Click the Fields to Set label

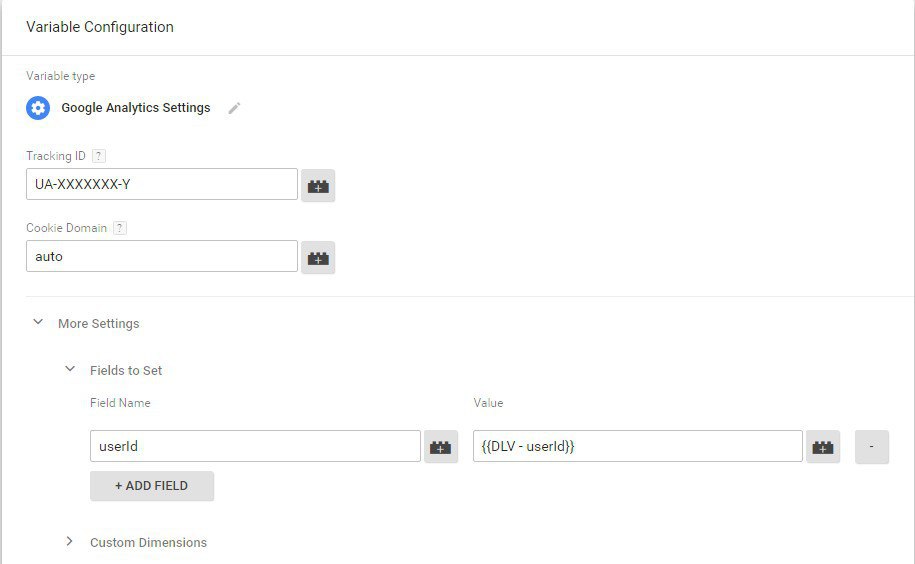126,370
